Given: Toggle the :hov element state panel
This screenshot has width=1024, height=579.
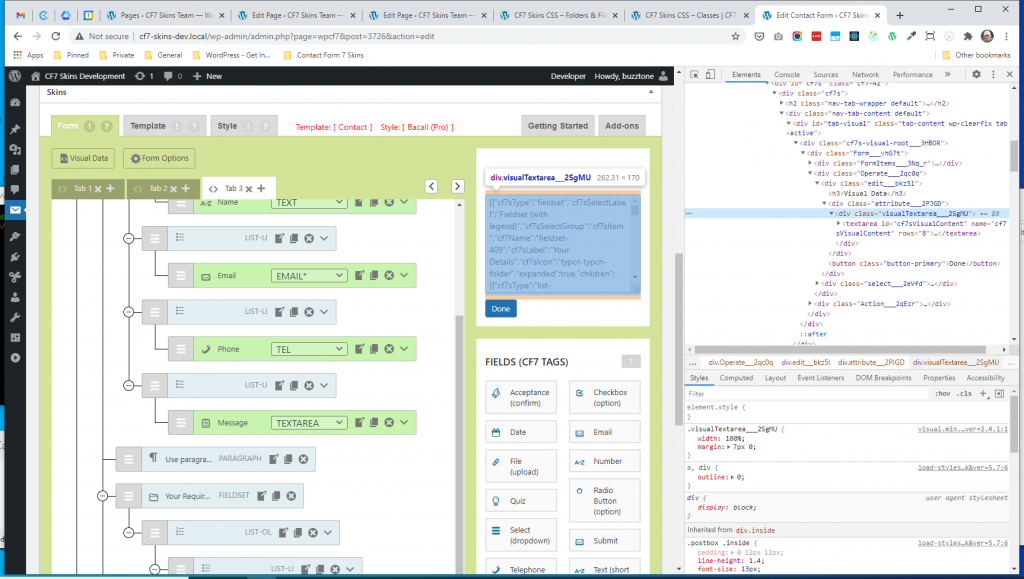Looking at the screenshot, I should tap(941, 394).
